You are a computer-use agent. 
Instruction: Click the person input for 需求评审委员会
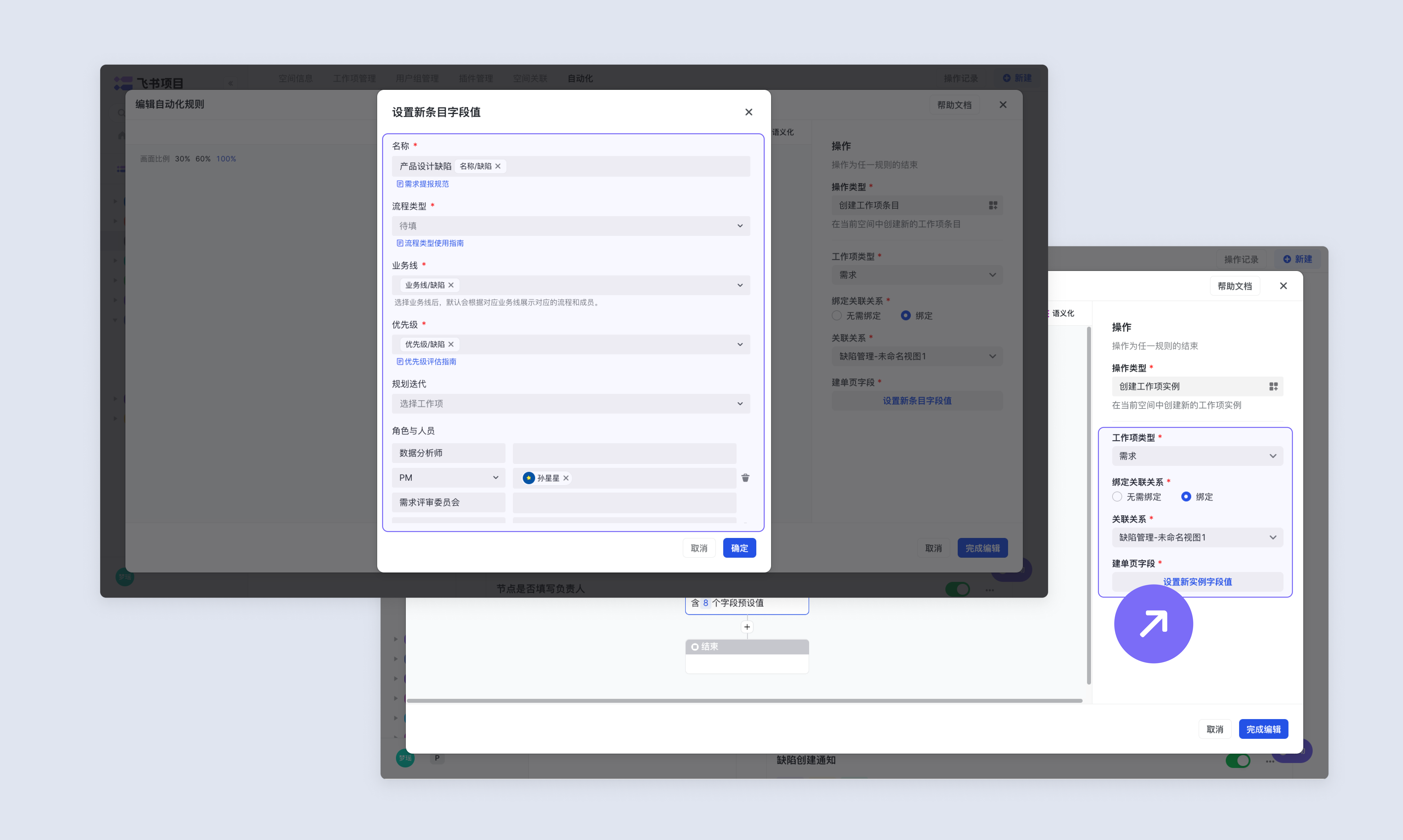pos(624,502)
